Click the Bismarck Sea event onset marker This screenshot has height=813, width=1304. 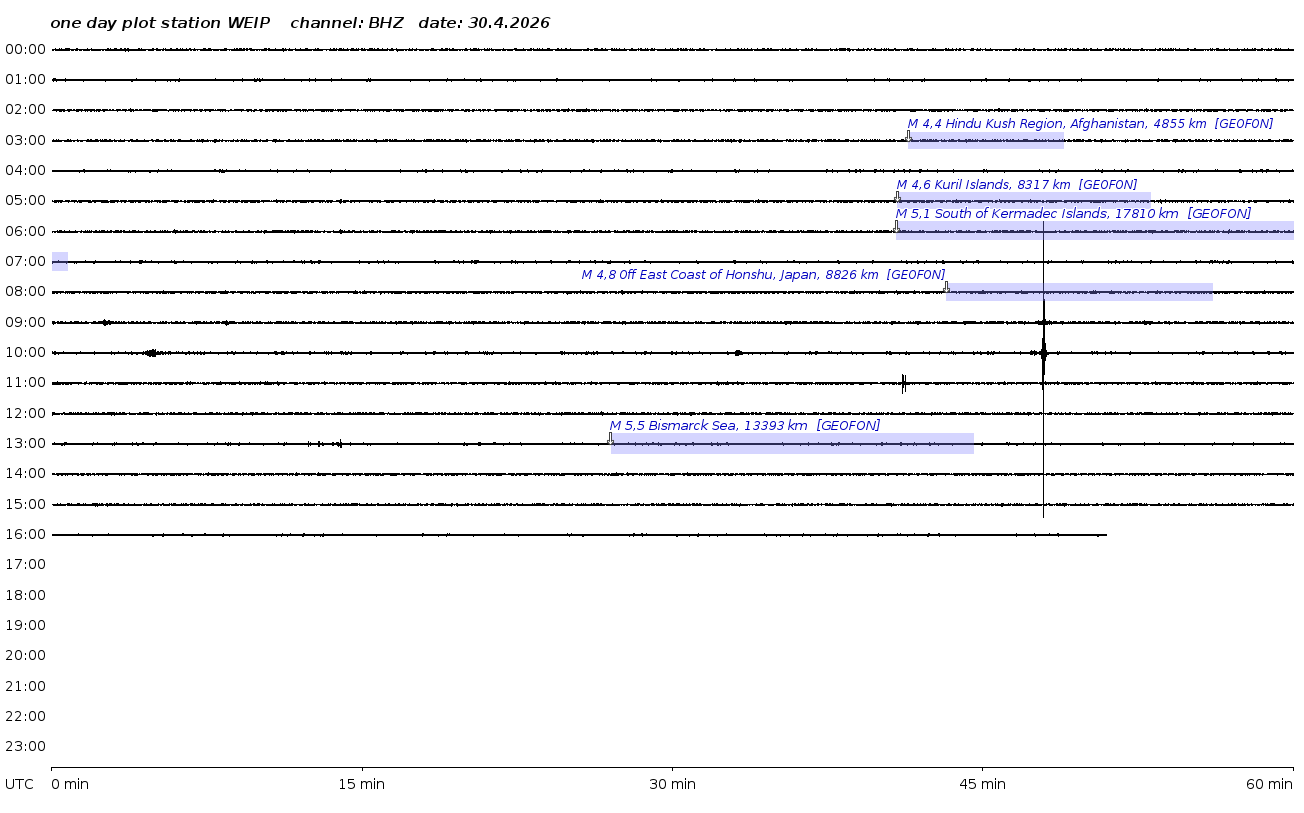point(610,439)
